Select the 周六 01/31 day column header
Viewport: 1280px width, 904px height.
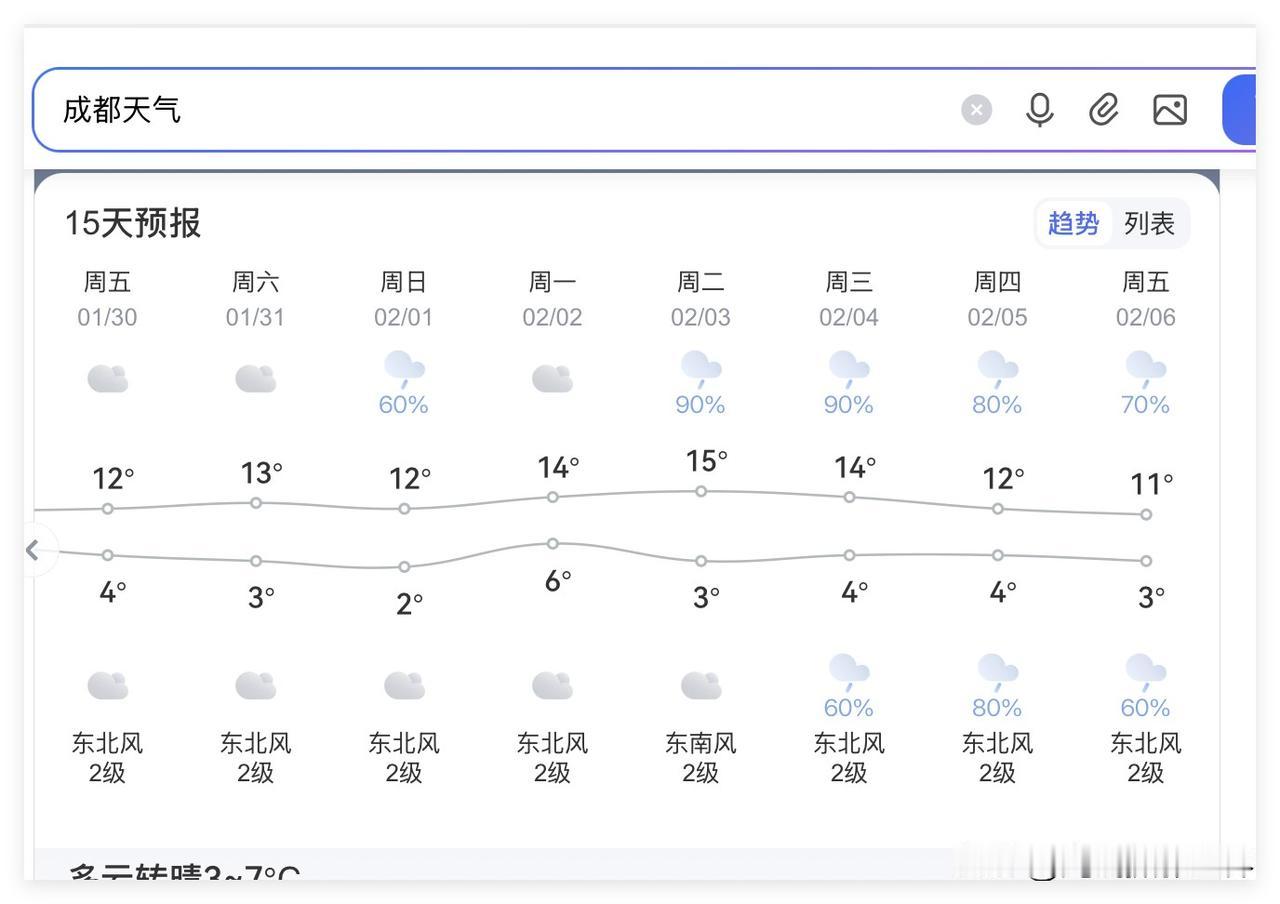click(256, 298)
